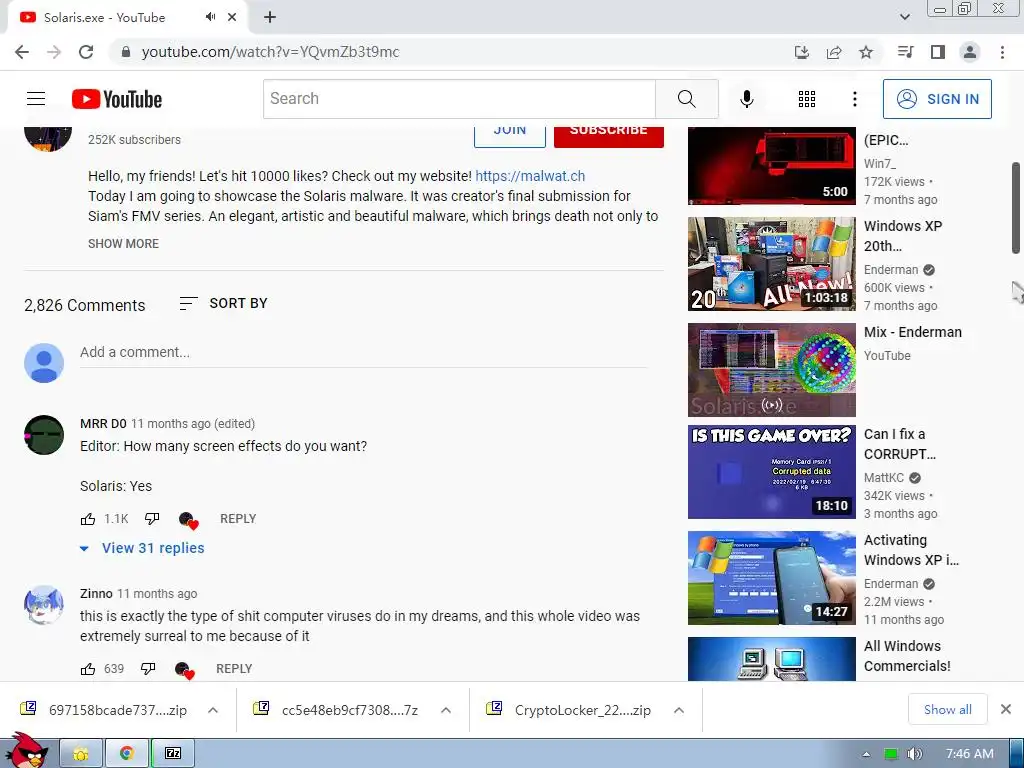Like MRR D0's comment
Image resolution: width=1024 pixels, height=768 pixels.
[x=88, y=519]
